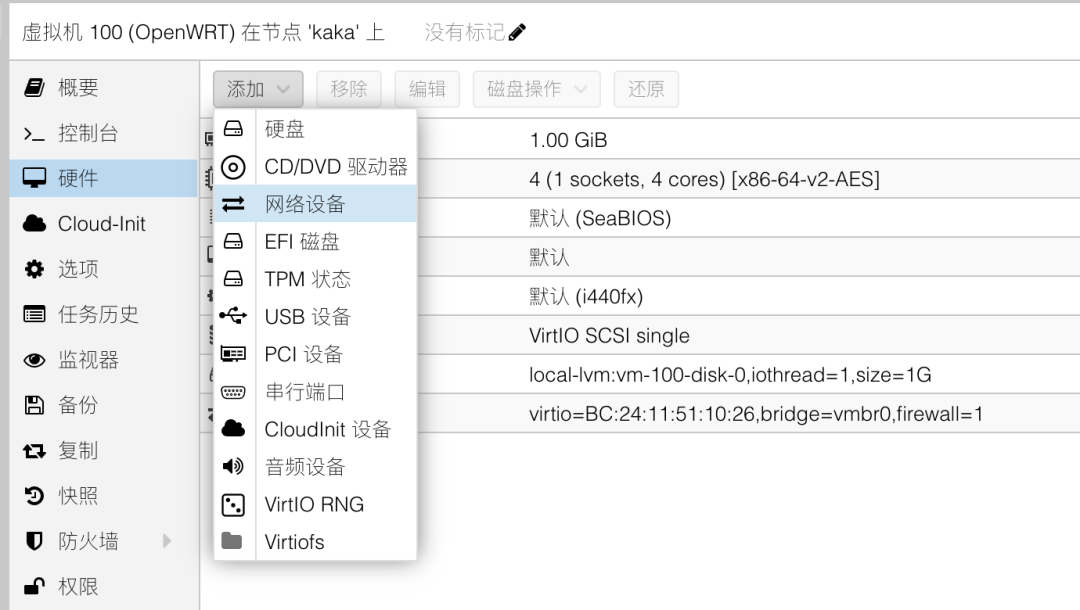
Task: Choose 网络设备 network device menu entry
Action: tap(315, 204)
